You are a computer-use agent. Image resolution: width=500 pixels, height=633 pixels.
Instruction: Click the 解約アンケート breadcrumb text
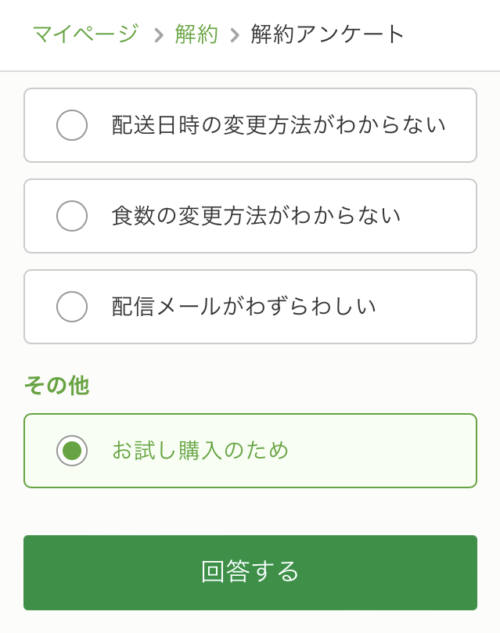pyautogui.click(x=327, y=34)
